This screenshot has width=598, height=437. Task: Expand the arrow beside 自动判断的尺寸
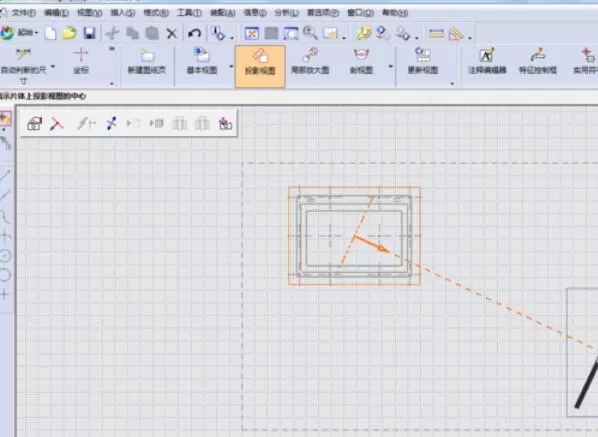pos(53,67)
